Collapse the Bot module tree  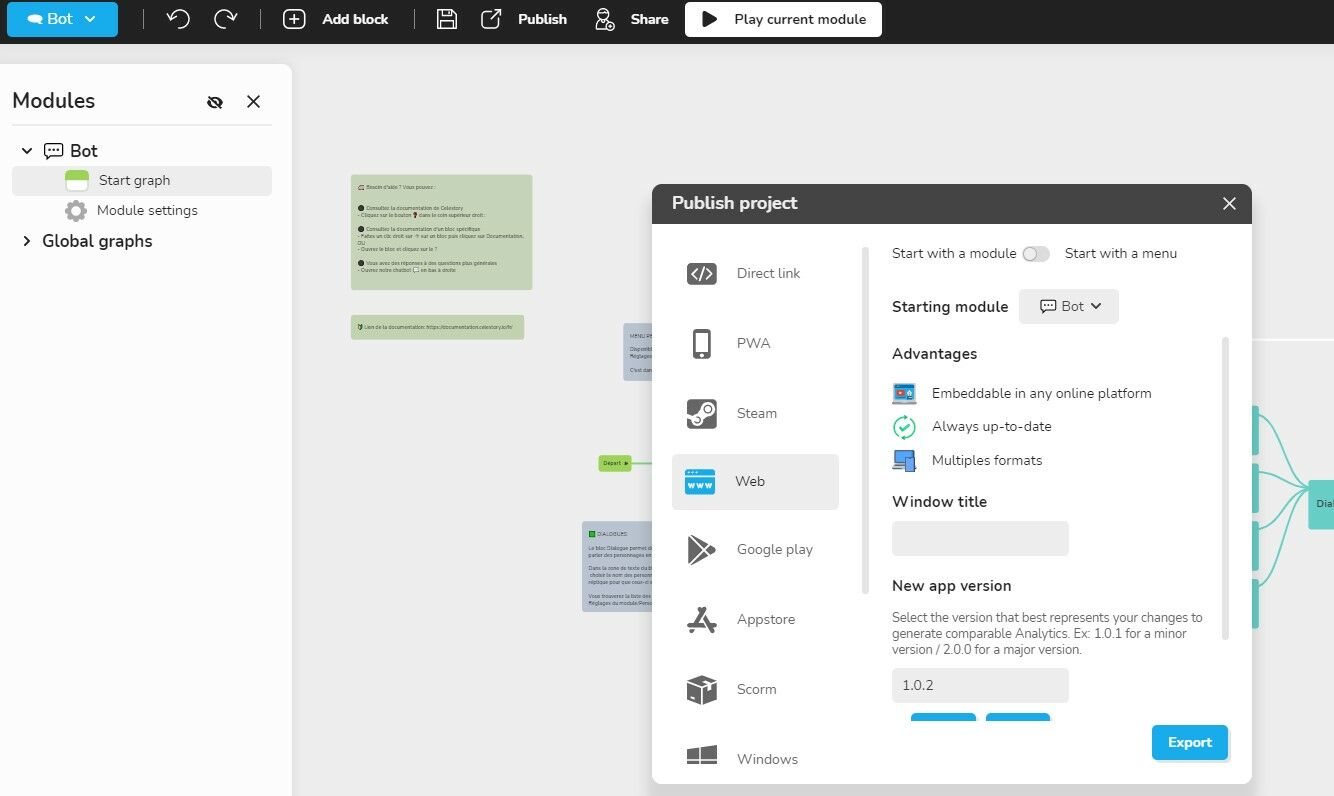[x=27, y=151]
